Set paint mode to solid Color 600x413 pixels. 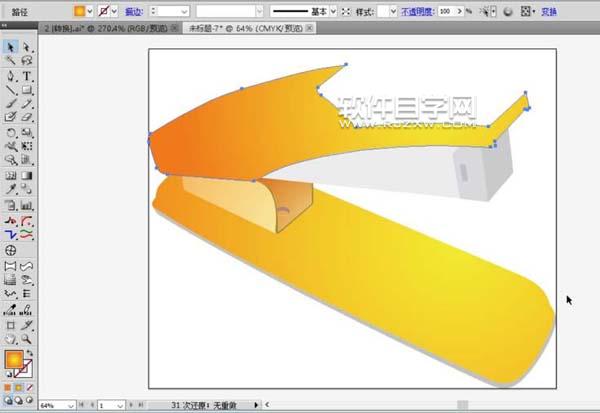[7, 388]
